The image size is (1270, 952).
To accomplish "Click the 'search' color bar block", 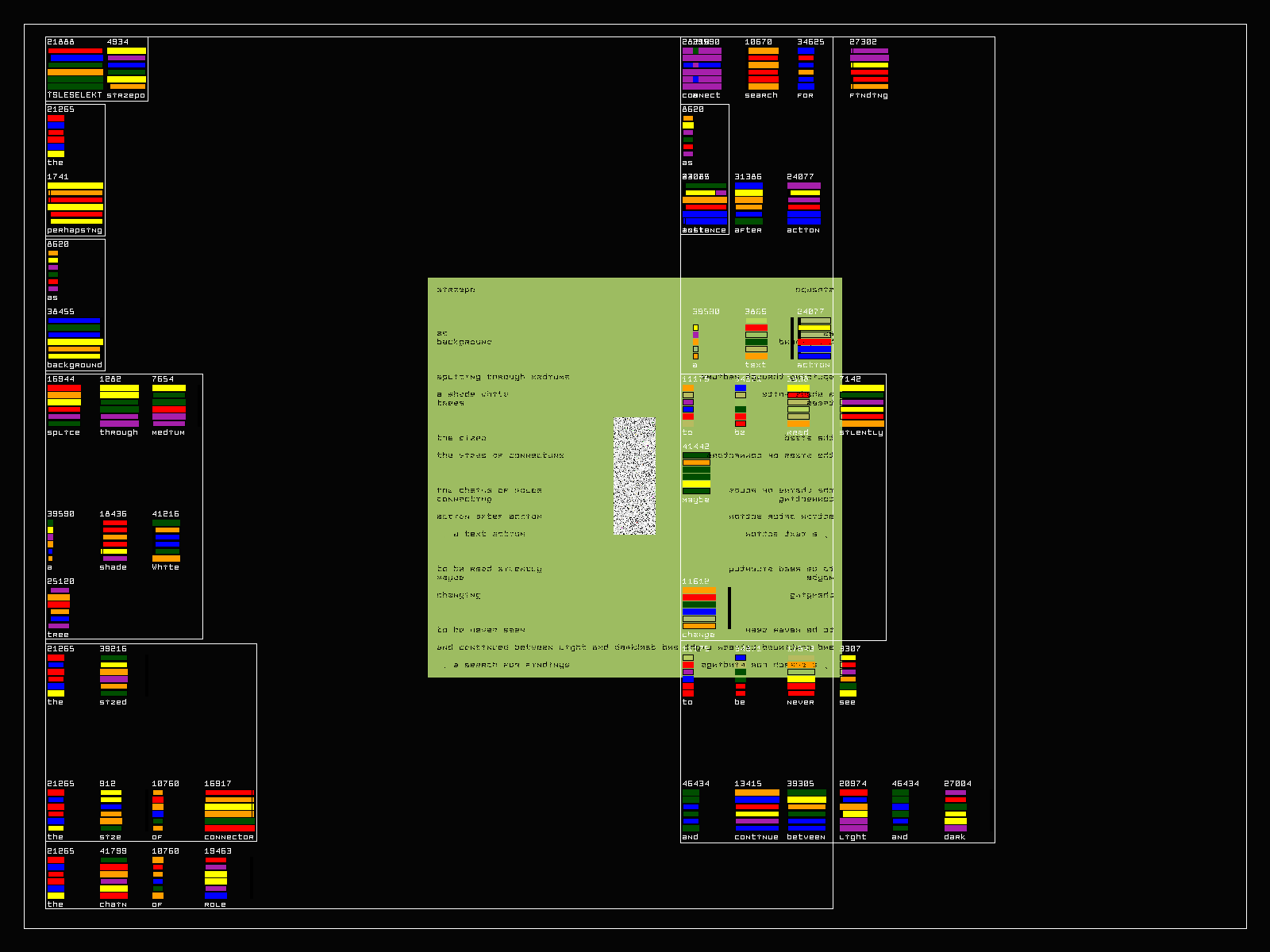I will [763, 68].
